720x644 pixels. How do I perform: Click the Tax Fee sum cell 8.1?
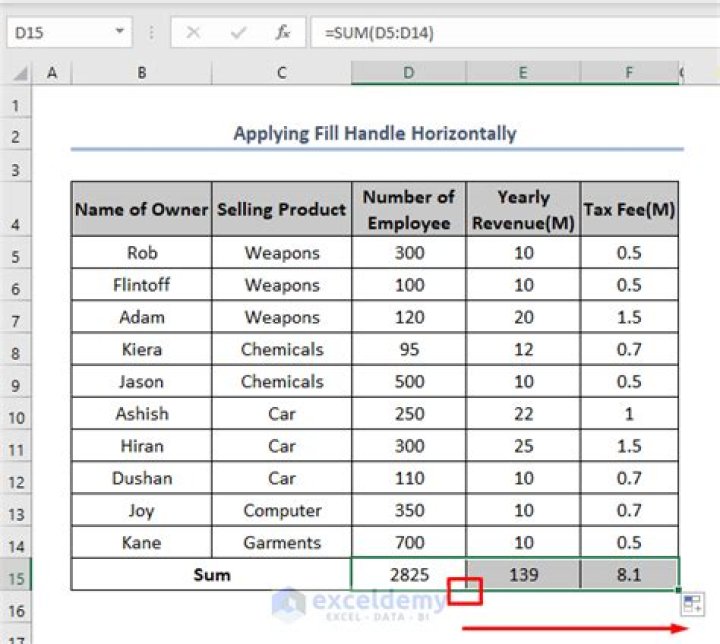pos(629,575)
